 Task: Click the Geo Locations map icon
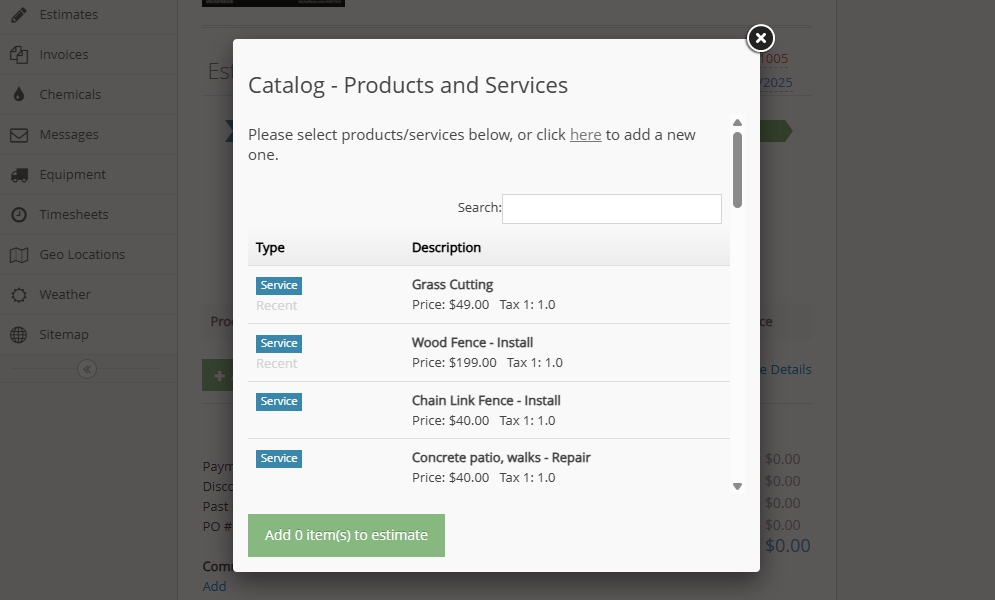pyautogui.click(x=19, y=255)
